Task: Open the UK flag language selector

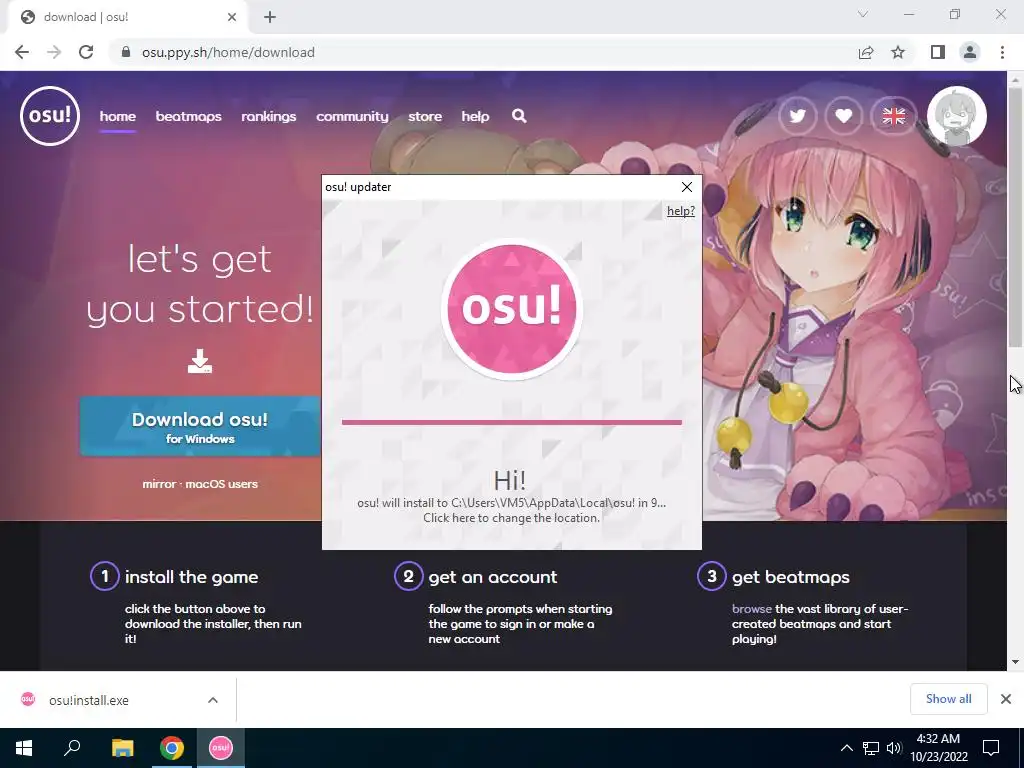Action: 893,116
